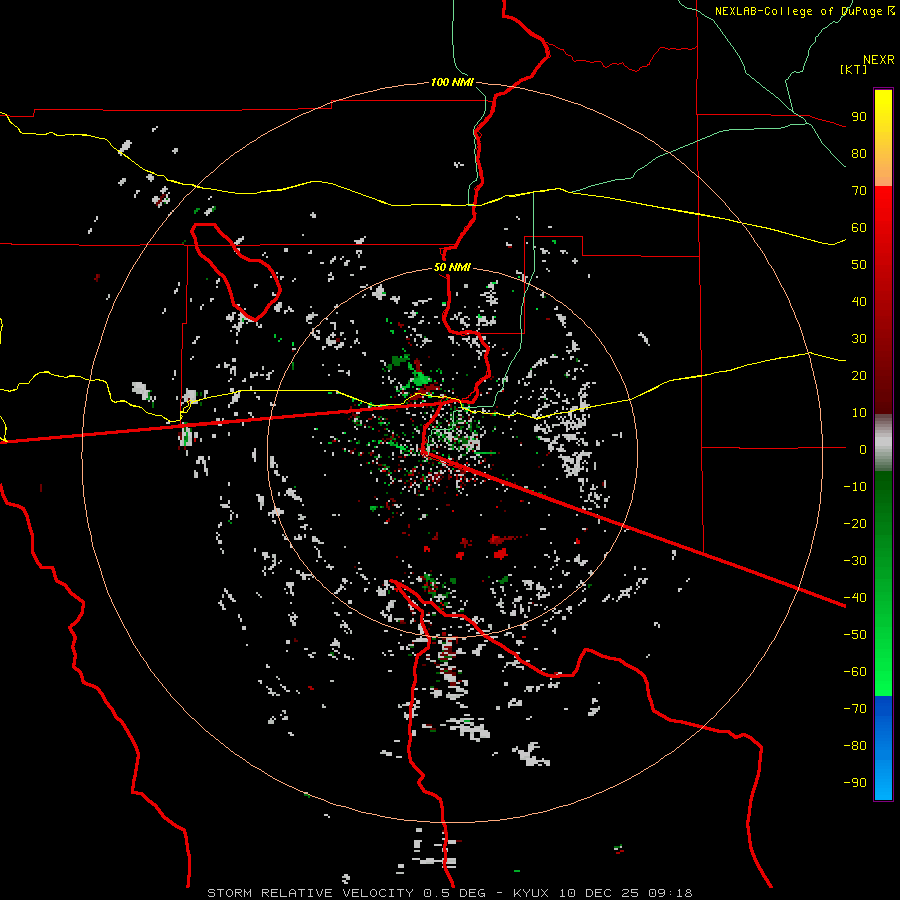
Task: Click the "0.5 DEG" elevation angle in caption
Action: point(455,893)
